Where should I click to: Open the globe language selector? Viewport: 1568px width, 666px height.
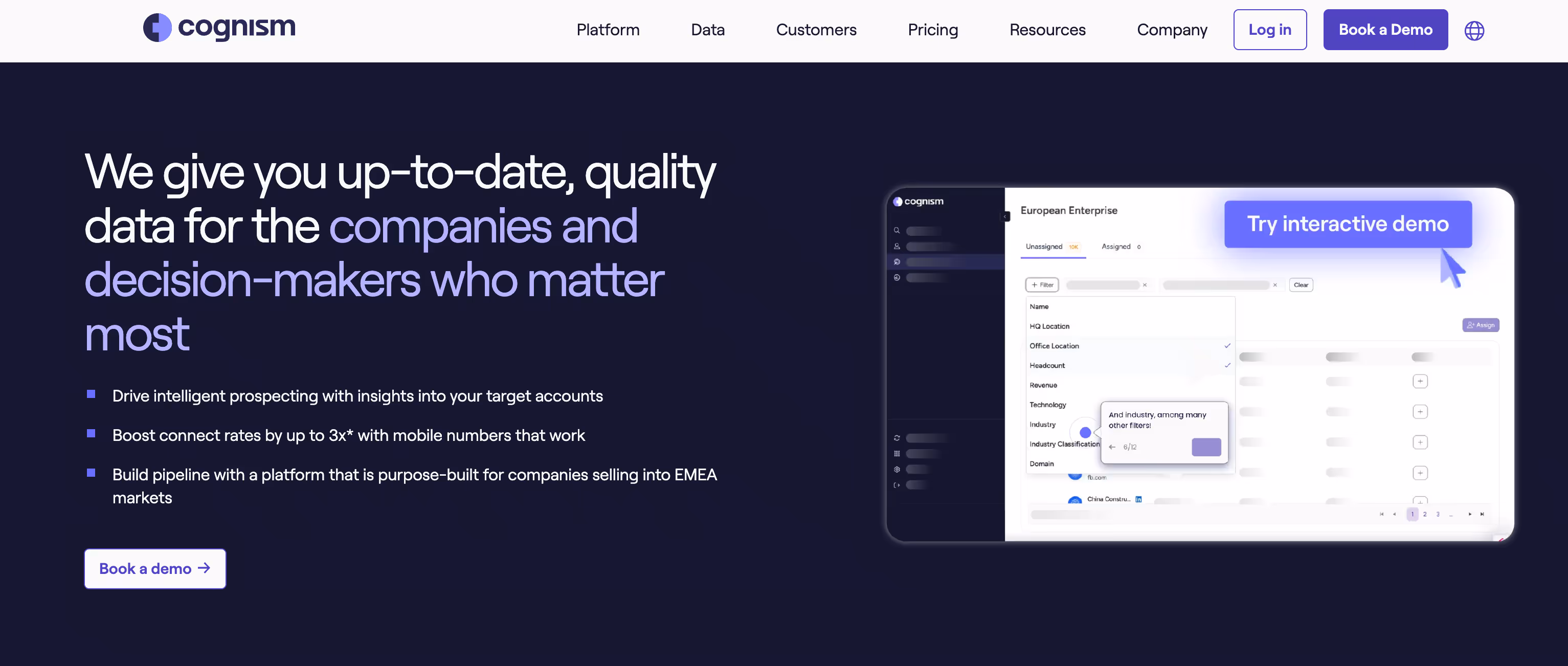click(x=1474, y=31)
